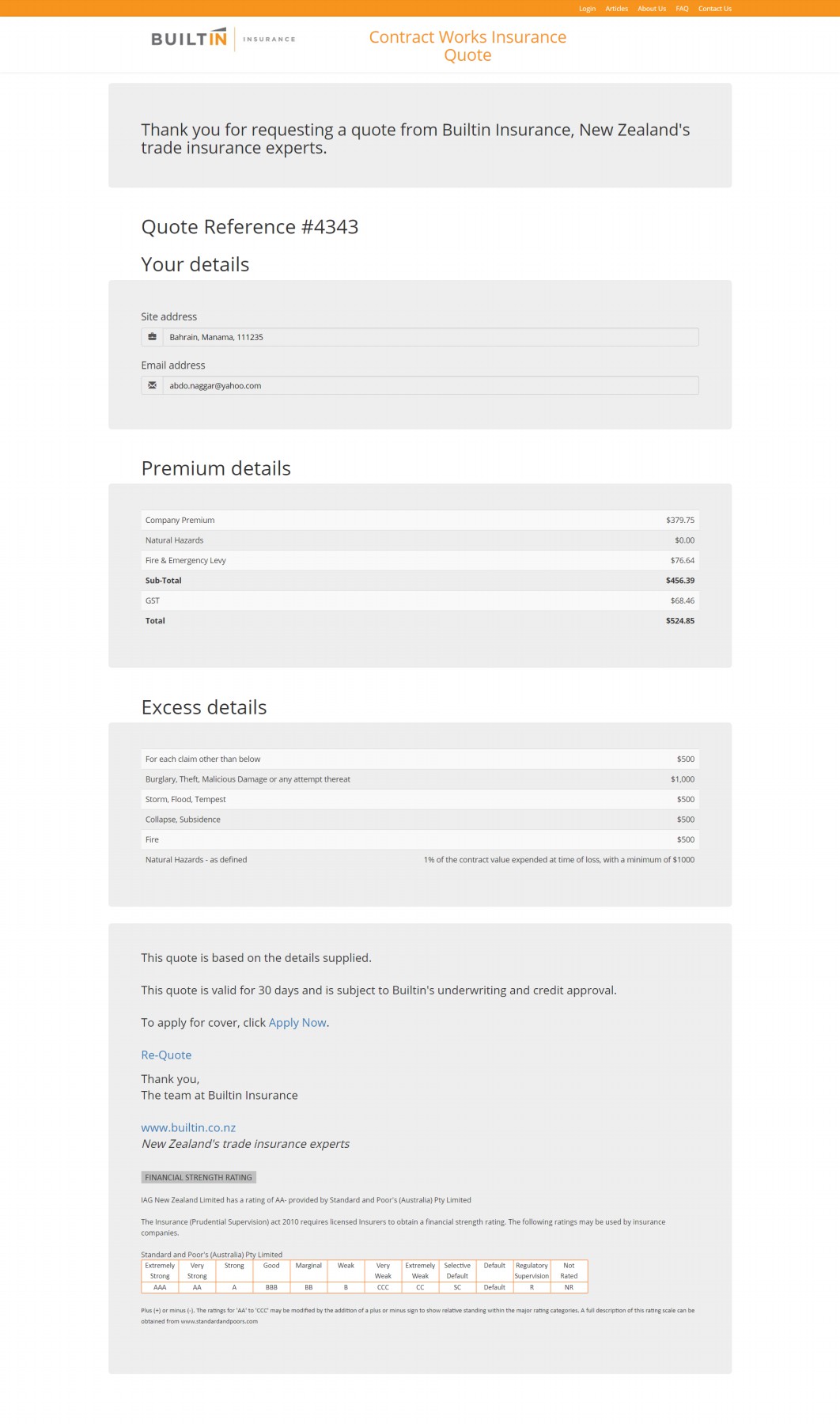Click the Financial Strength Rating label
Viewport: 840px width, 1424px height.
[199, 1177]
